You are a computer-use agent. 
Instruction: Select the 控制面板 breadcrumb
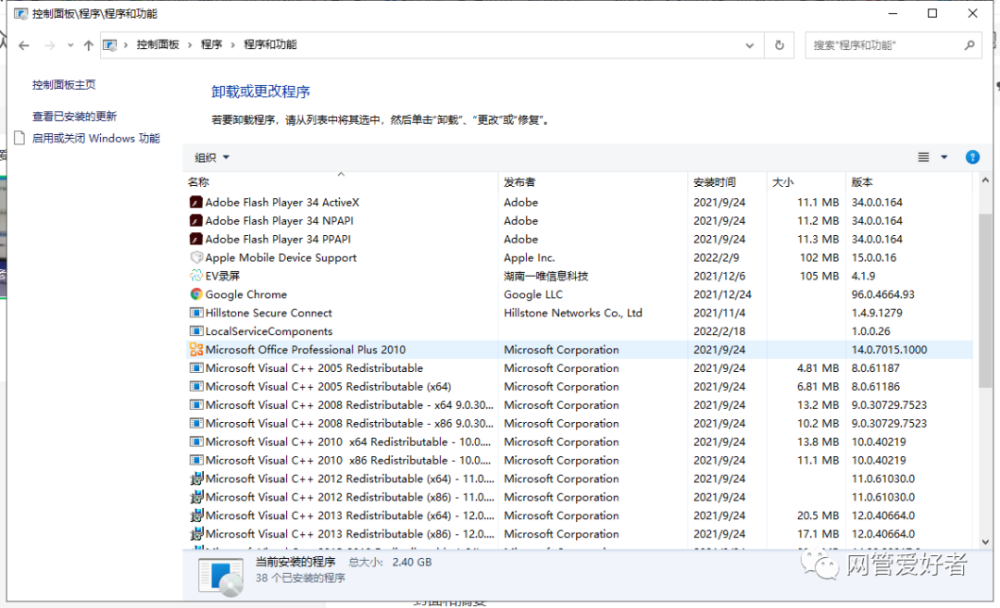pyautogui.click(x=158, y=45)
